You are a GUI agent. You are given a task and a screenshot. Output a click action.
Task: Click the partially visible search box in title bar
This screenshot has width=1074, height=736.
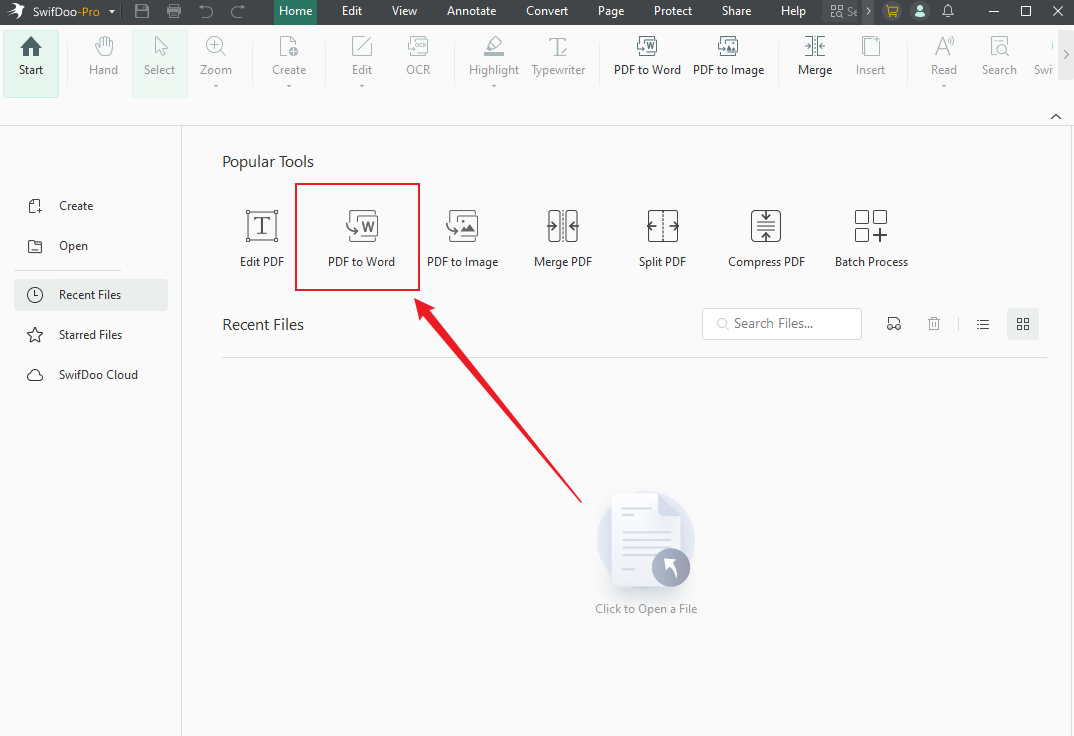tap(843, 11)
